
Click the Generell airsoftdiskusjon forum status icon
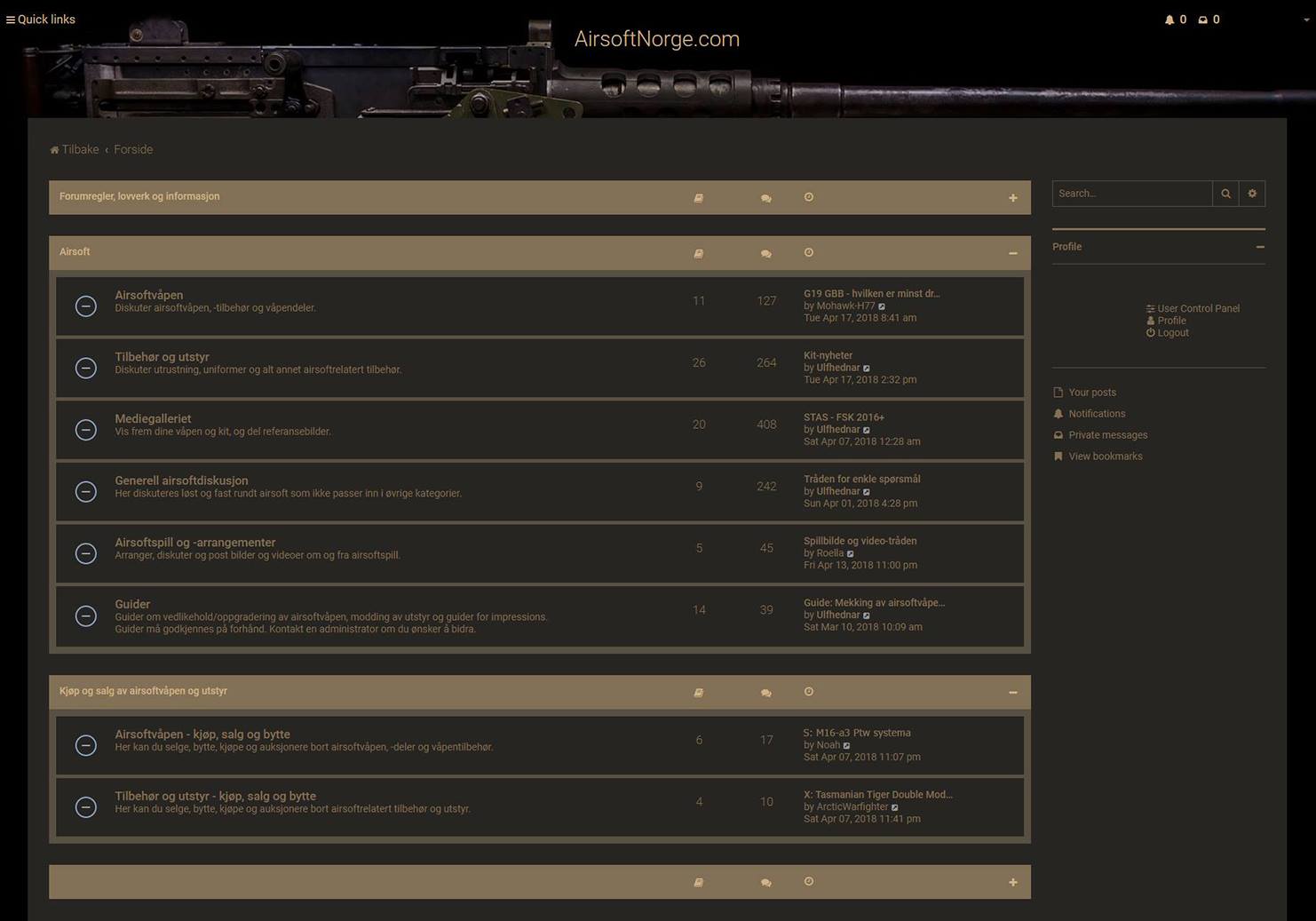(x=86, y=491)
